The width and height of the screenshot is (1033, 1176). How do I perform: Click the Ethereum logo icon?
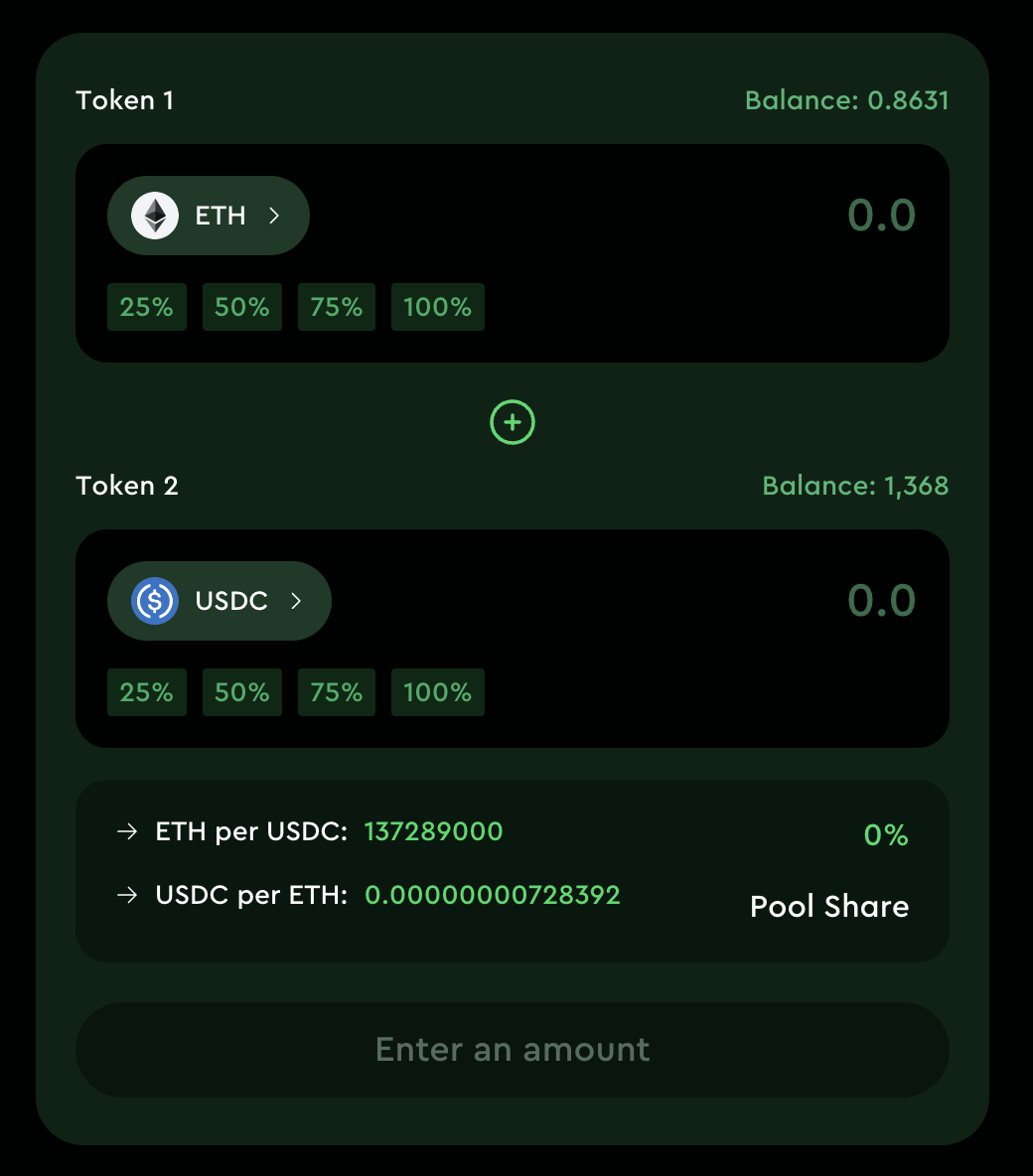tap(155, 216)
